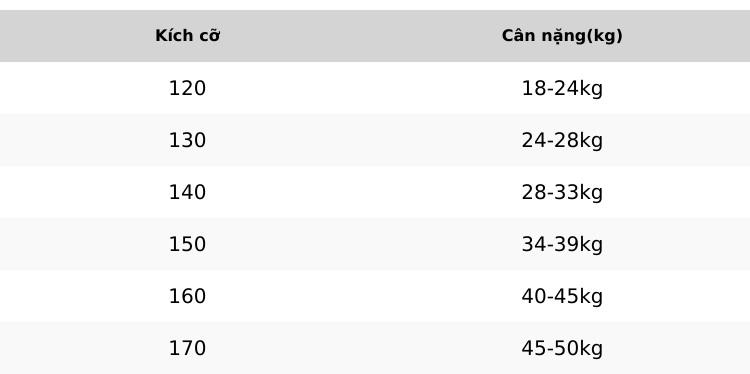
Task: Select size 130 cell
Action: pos(188,140)
